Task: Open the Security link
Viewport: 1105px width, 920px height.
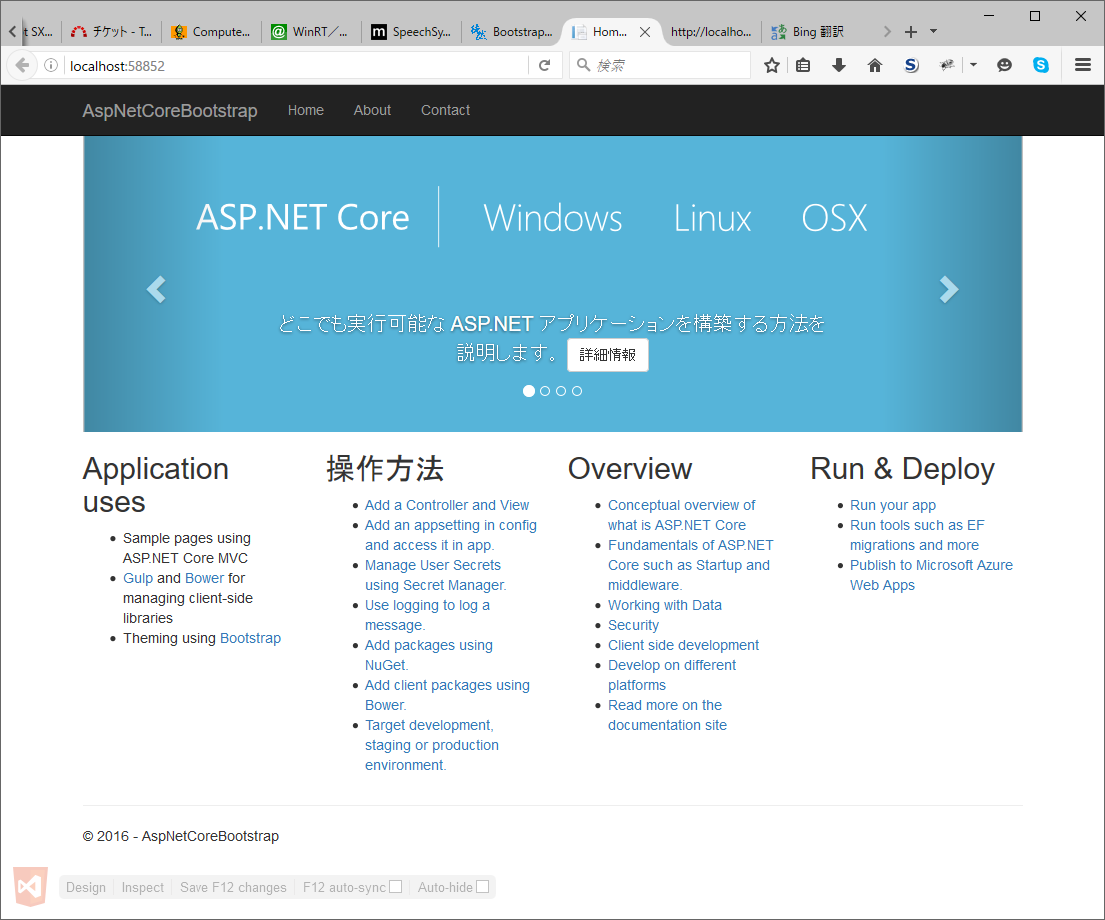Action: click(633, 625)
